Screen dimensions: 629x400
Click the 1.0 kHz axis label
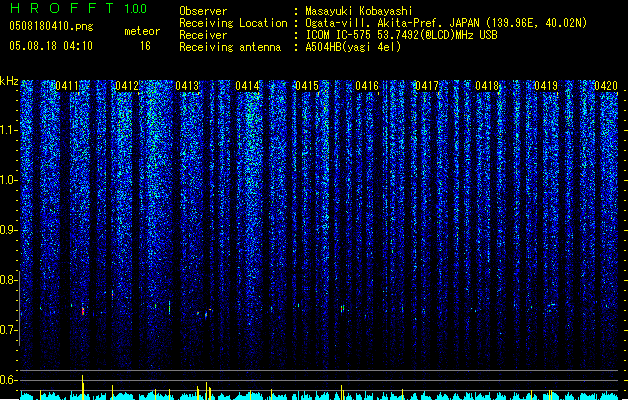click(x=9, y=180)
